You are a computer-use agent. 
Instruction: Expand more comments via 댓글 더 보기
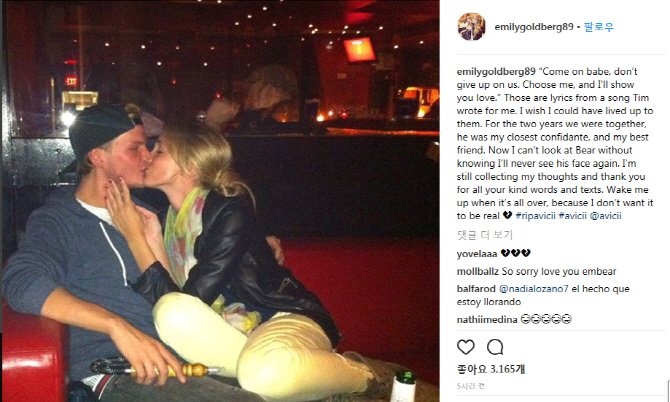tap(485, 235)
